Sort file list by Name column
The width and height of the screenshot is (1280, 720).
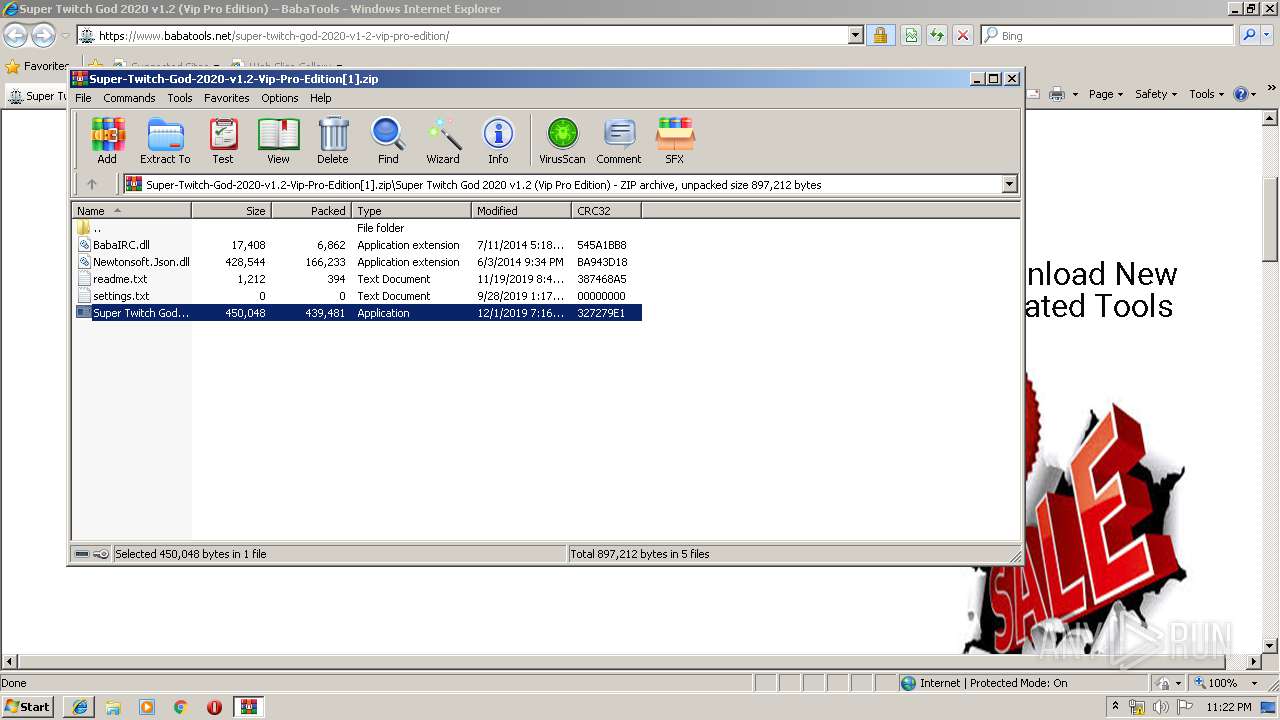click(131, 211)
